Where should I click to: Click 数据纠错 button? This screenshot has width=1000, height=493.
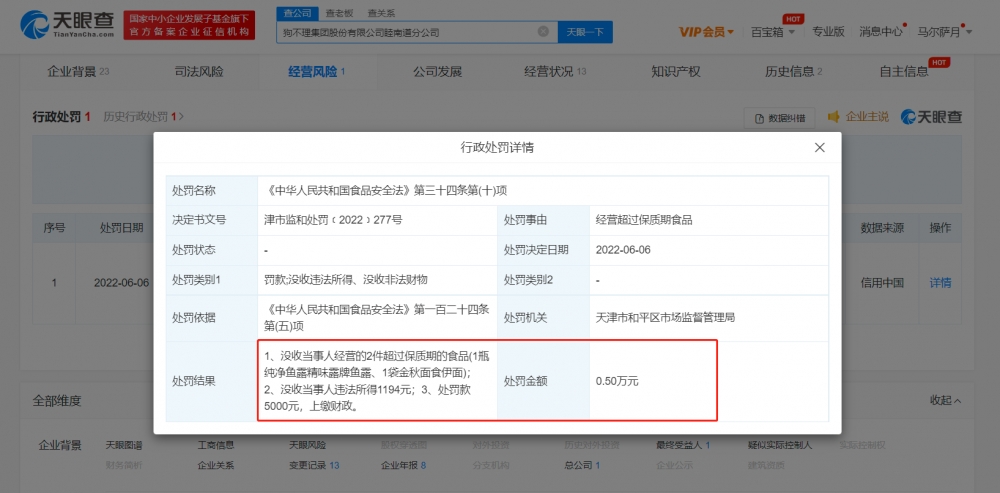(x=780, y=118)
